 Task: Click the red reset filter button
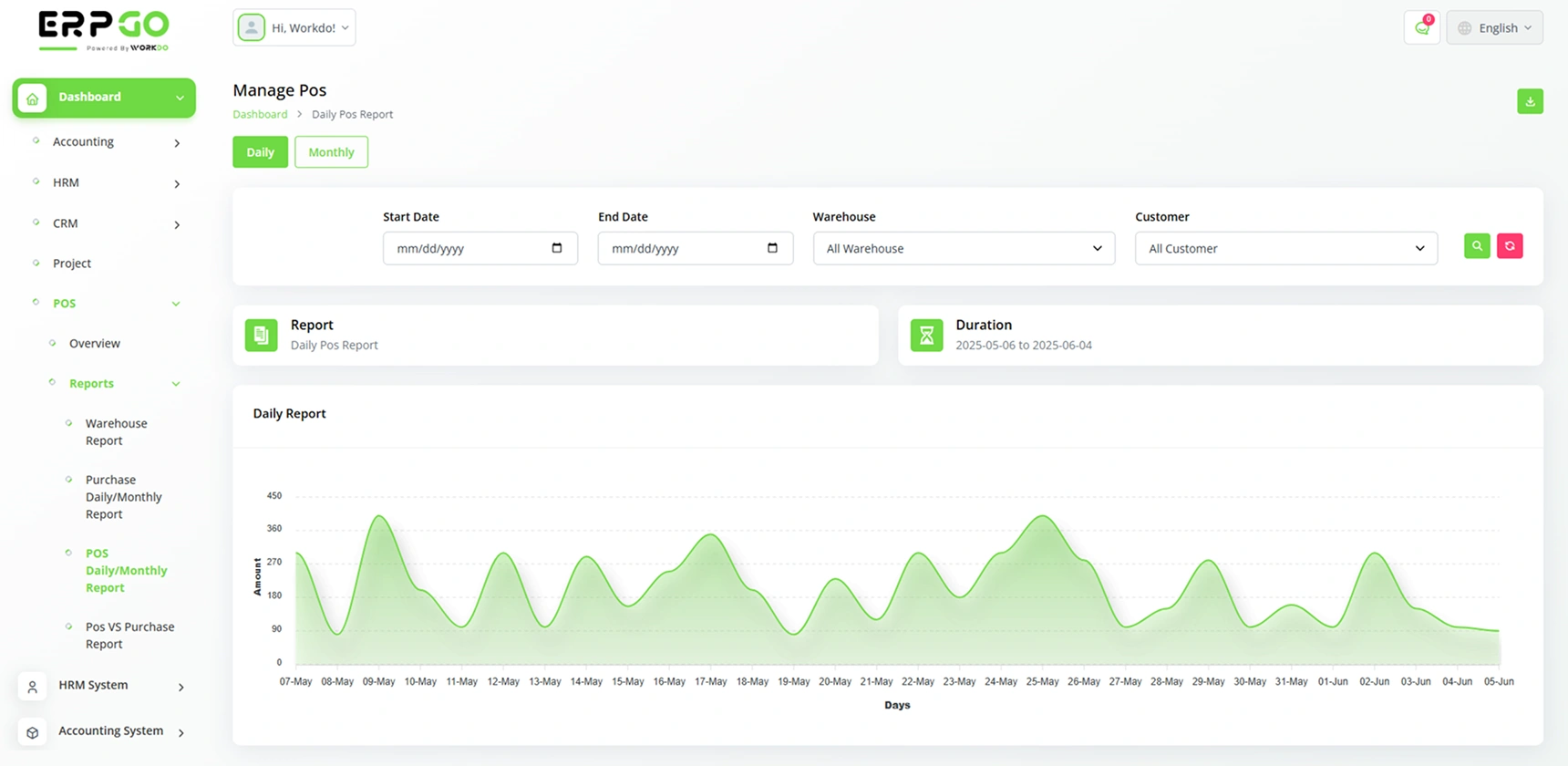[x=1510, y=246]
